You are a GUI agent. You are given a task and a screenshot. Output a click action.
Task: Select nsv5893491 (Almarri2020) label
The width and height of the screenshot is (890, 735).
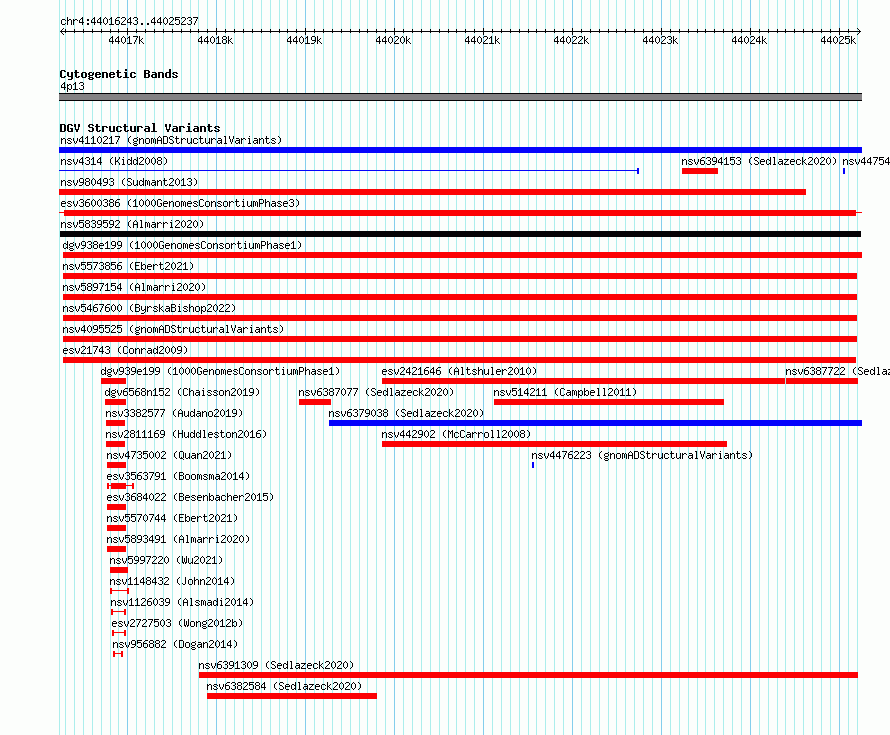[x=178, y=539]
